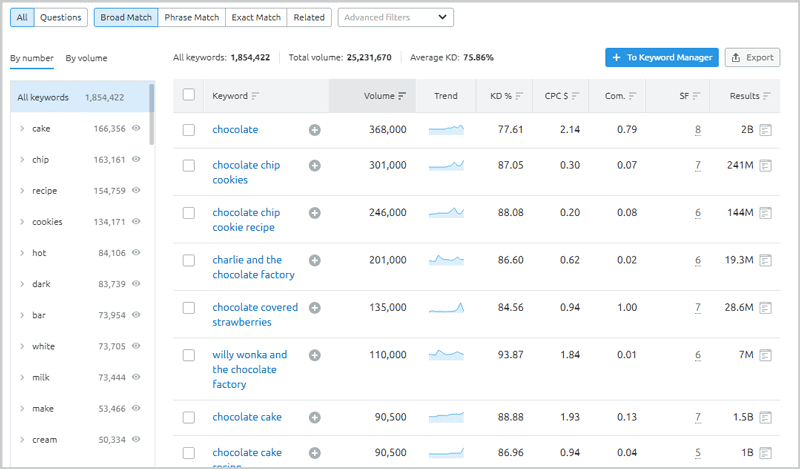The image size is (800, 469).
Task: Sort by Volume column filter icon
Action: (402, 96)
